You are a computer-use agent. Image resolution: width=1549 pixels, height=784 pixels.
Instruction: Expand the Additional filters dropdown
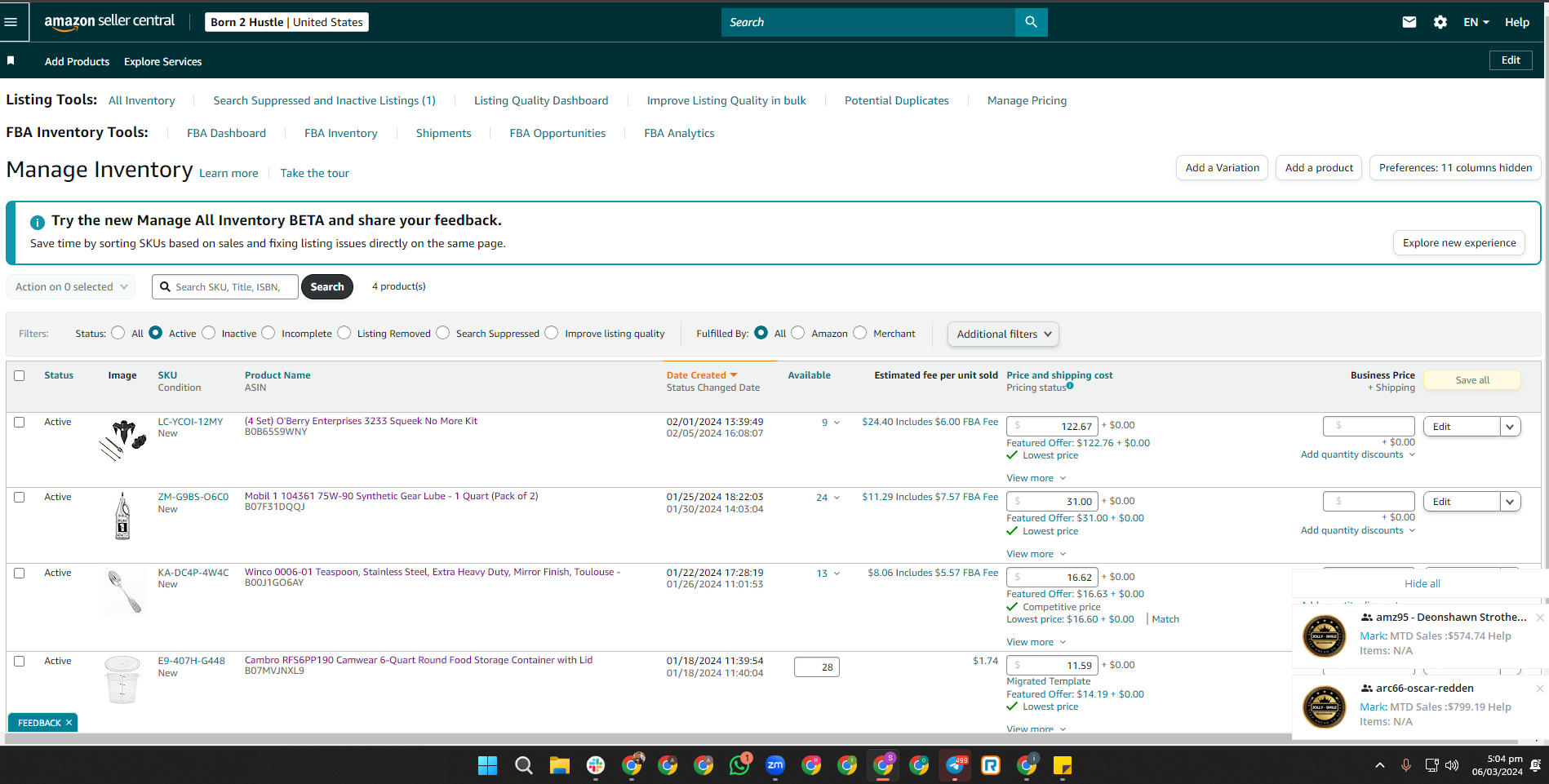point(1003,334)
